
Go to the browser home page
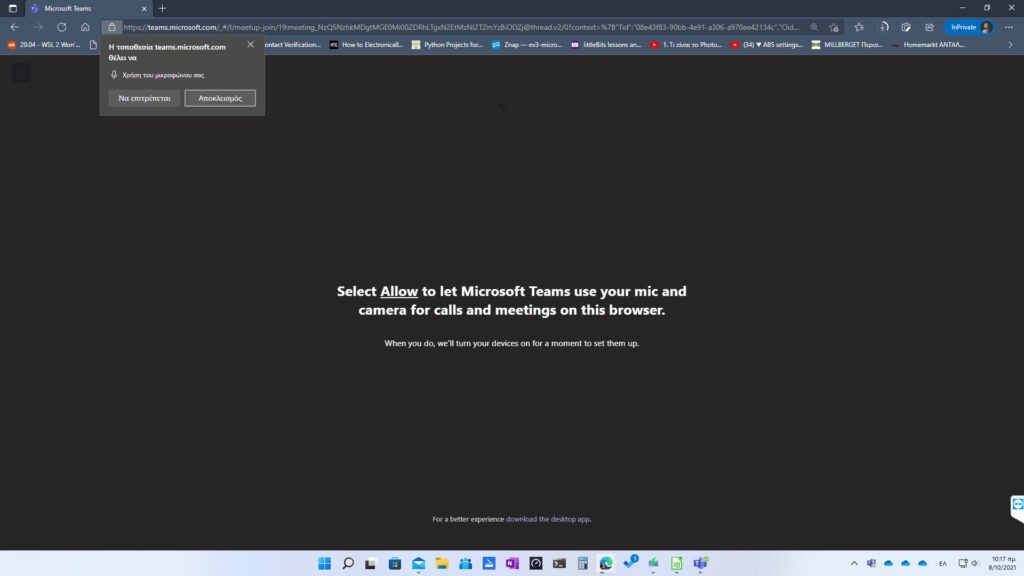(85, 27)
